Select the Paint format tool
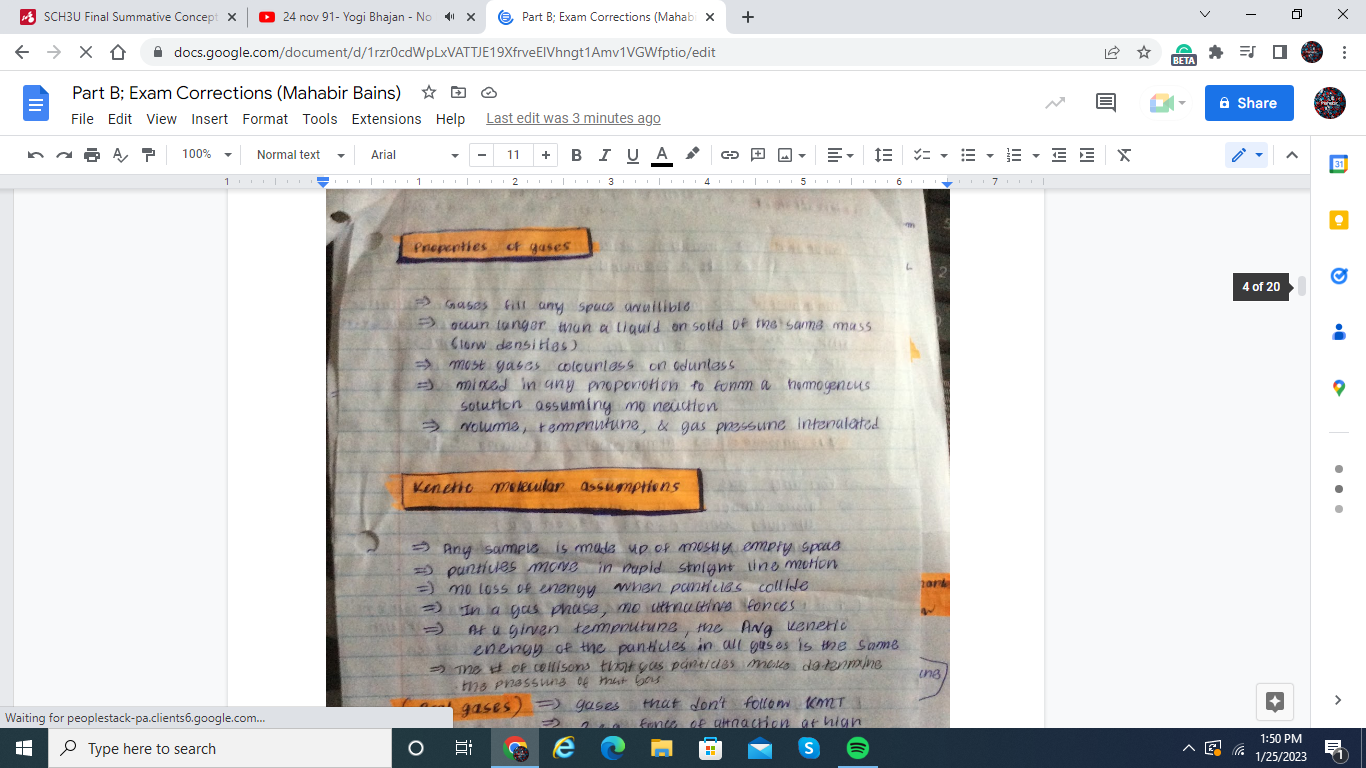Image resolution: width=1366 pixels, height=768 pixels. [x=149, y=155]
